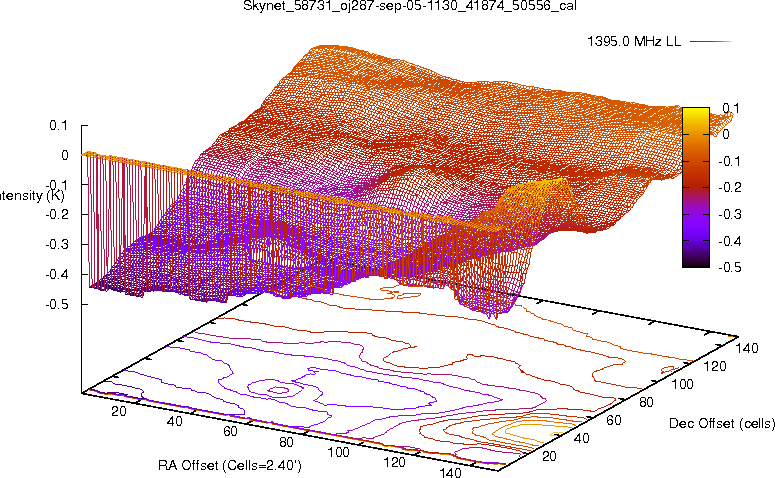Screen dimensions: 775x478
Task: Pick the -0.3 label on the color bar
Action: (x=730, y=214)
